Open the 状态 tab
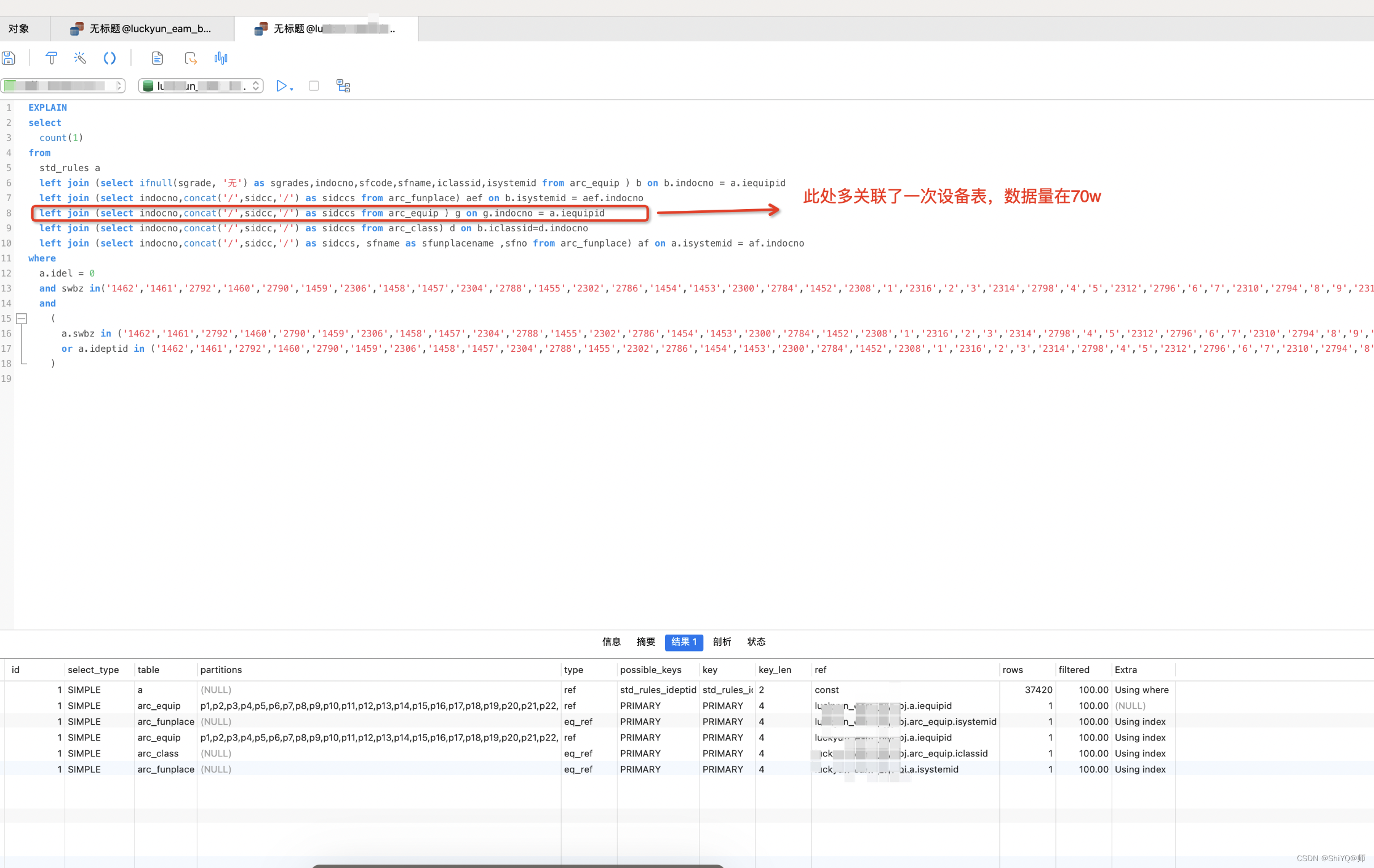Screen dimensions: 1374x868 [x=756, y=641]
